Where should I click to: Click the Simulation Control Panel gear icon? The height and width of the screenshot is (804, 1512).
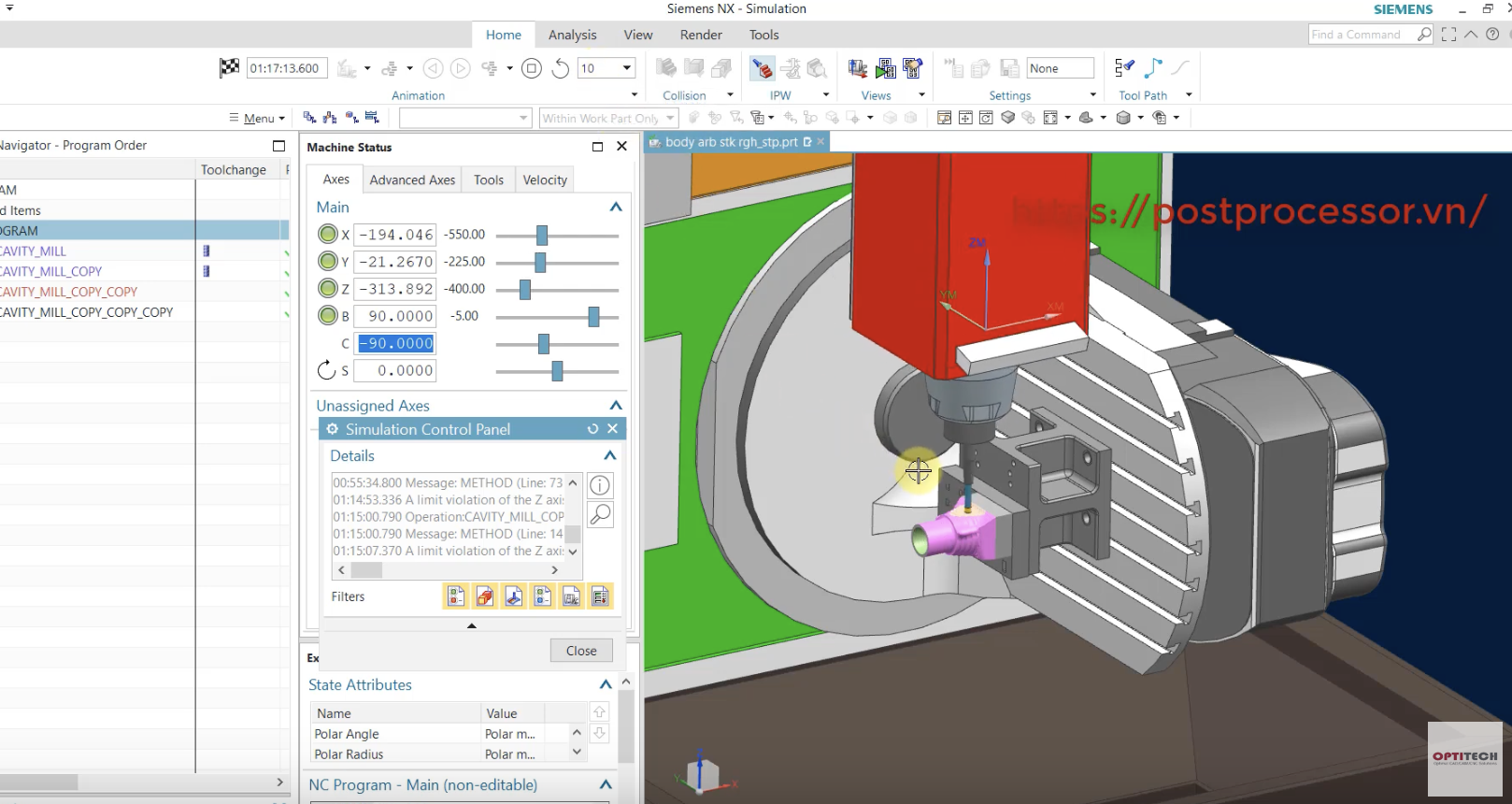pos(332,429)
